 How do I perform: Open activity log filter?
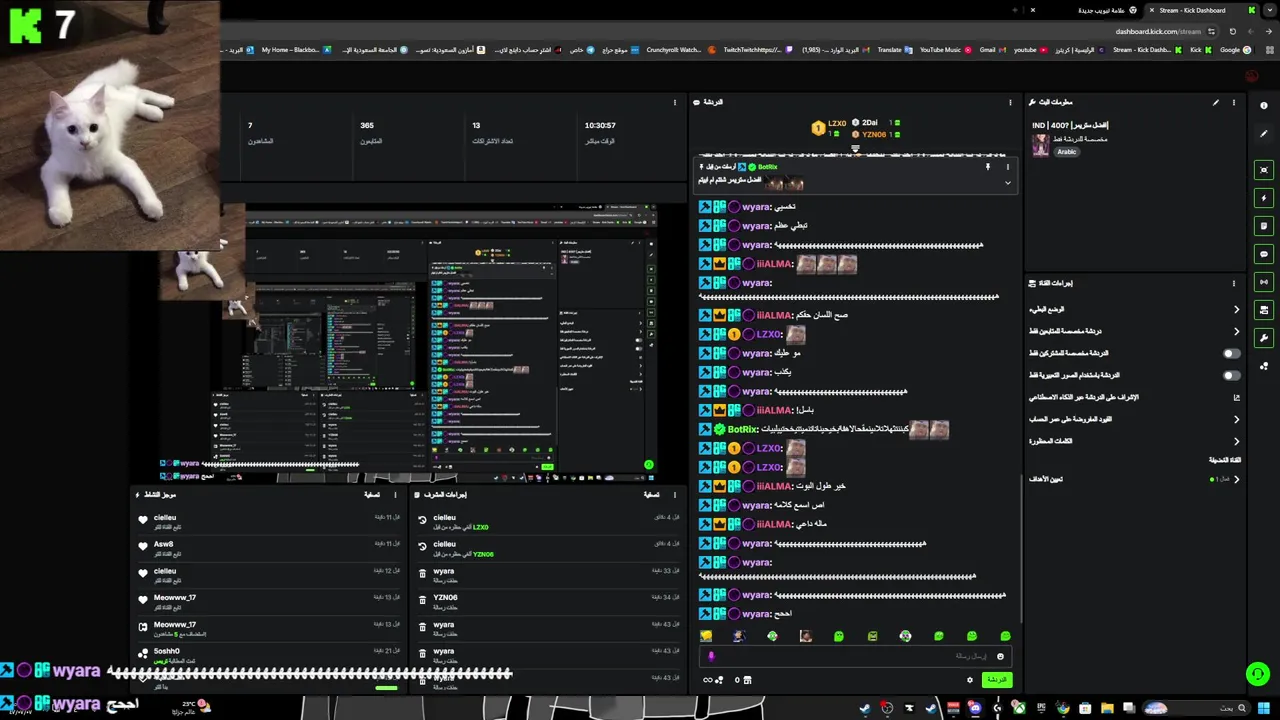click(x=371, y=494)
